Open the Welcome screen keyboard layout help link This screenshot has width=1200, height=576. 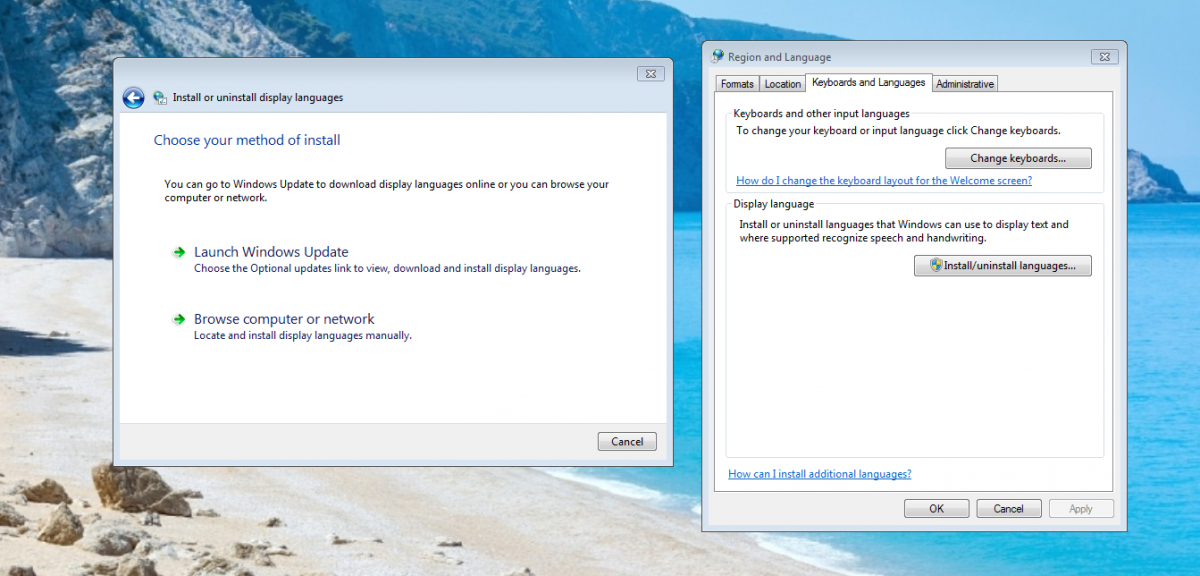[x=884, y=181]
